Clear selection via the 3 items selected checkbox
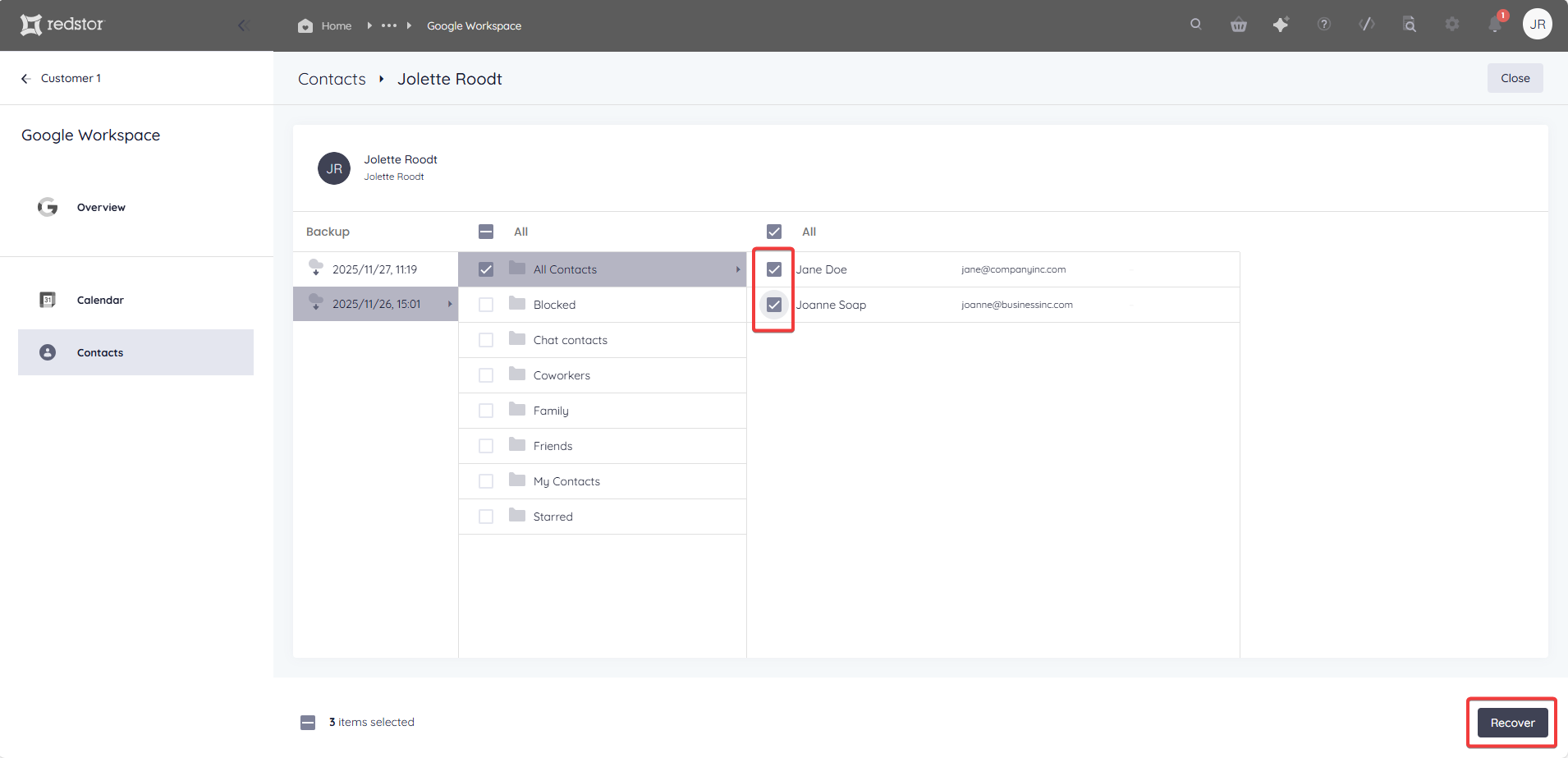The width and height of the screenshot is (1568, 758). point(308,723)
